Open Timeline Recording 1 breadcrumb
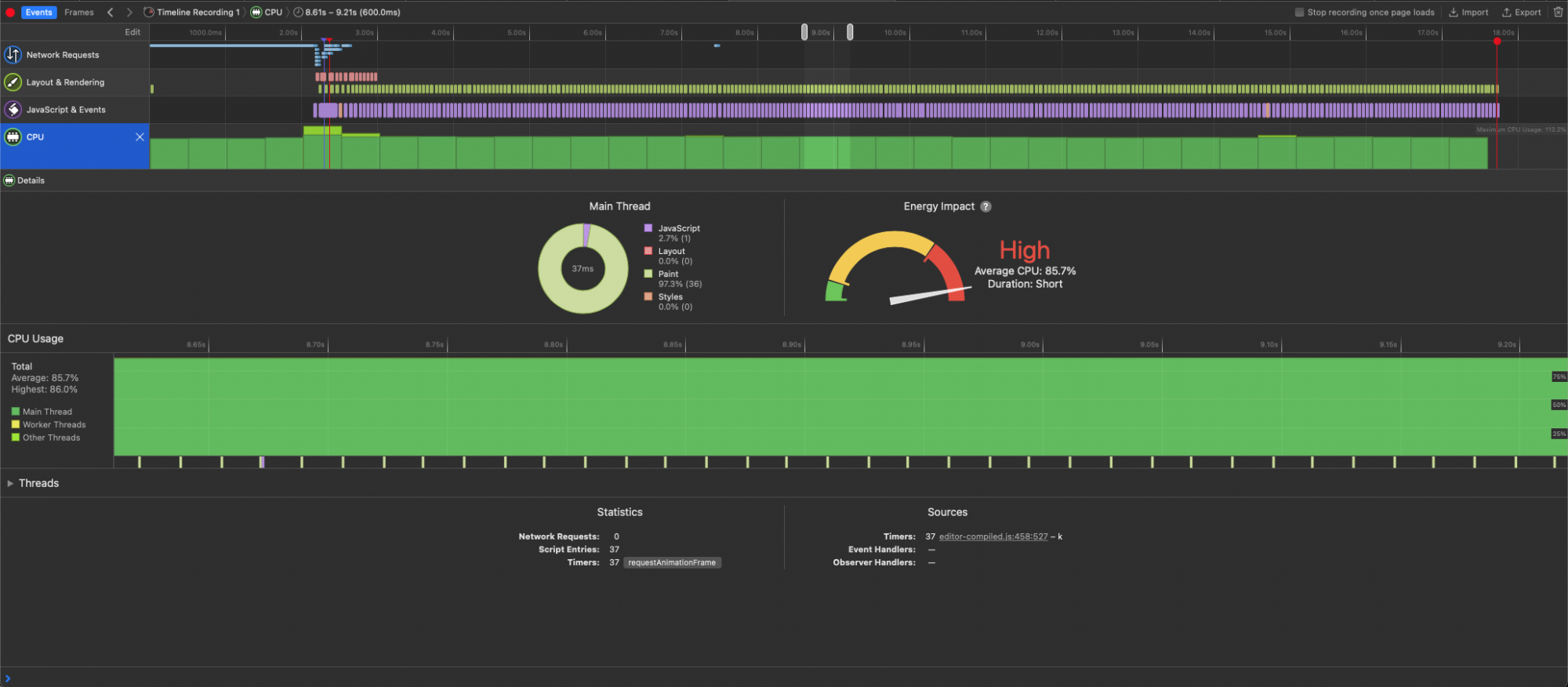This screenshot has height=687, width=1568. click(x=192, y=12)
